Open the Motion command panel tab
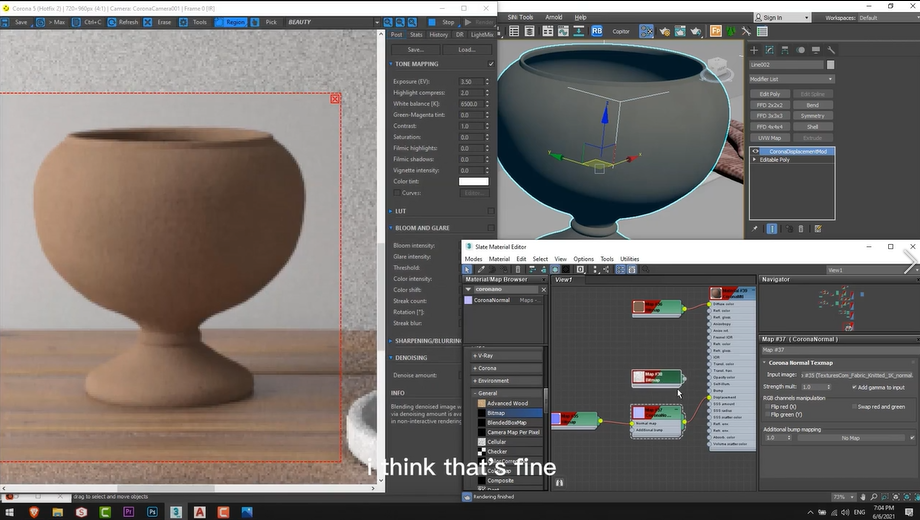 800,50
